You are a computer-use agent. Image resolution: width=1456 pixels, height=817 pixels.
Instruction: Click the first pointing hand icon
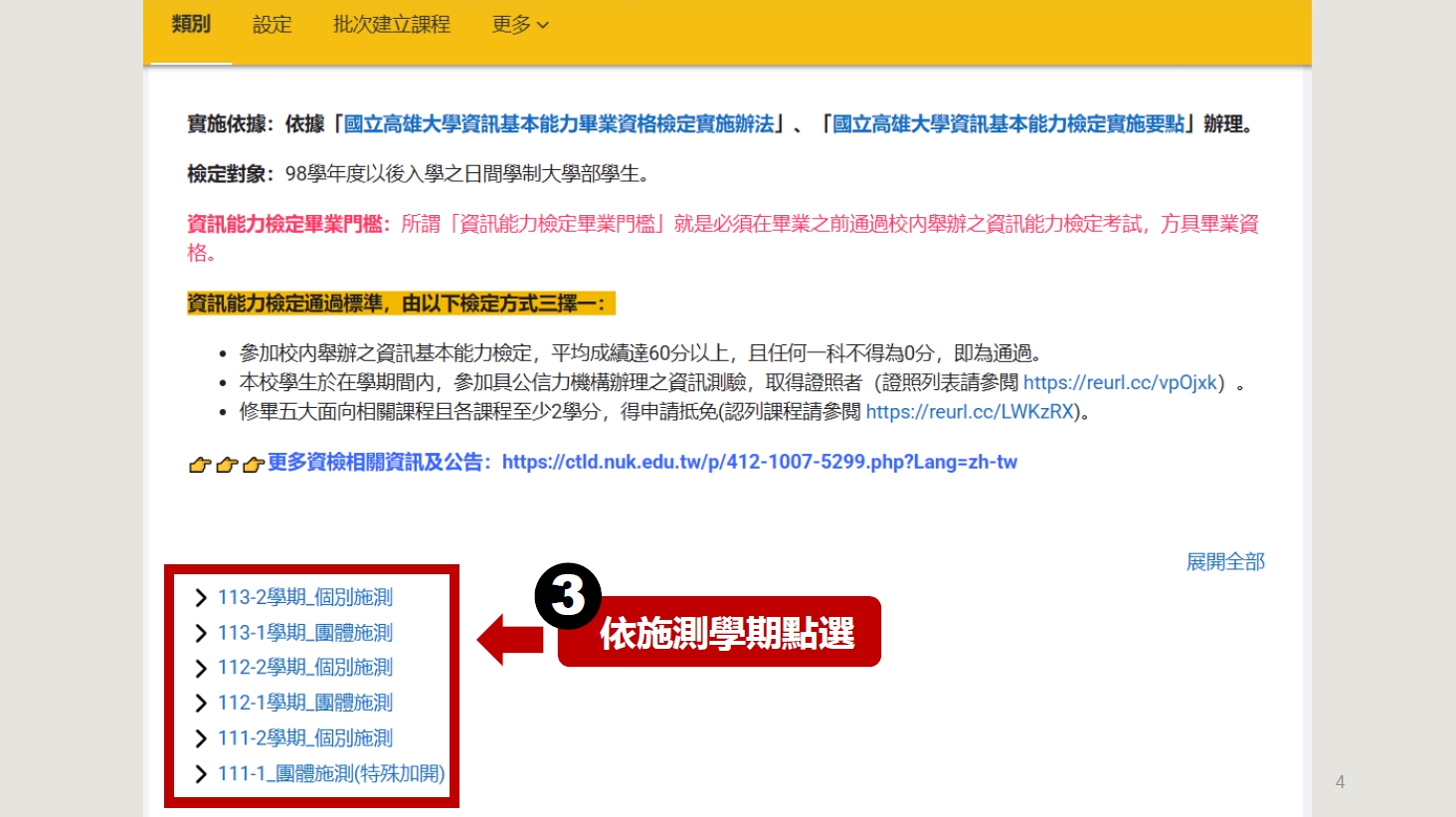(200, 465)
